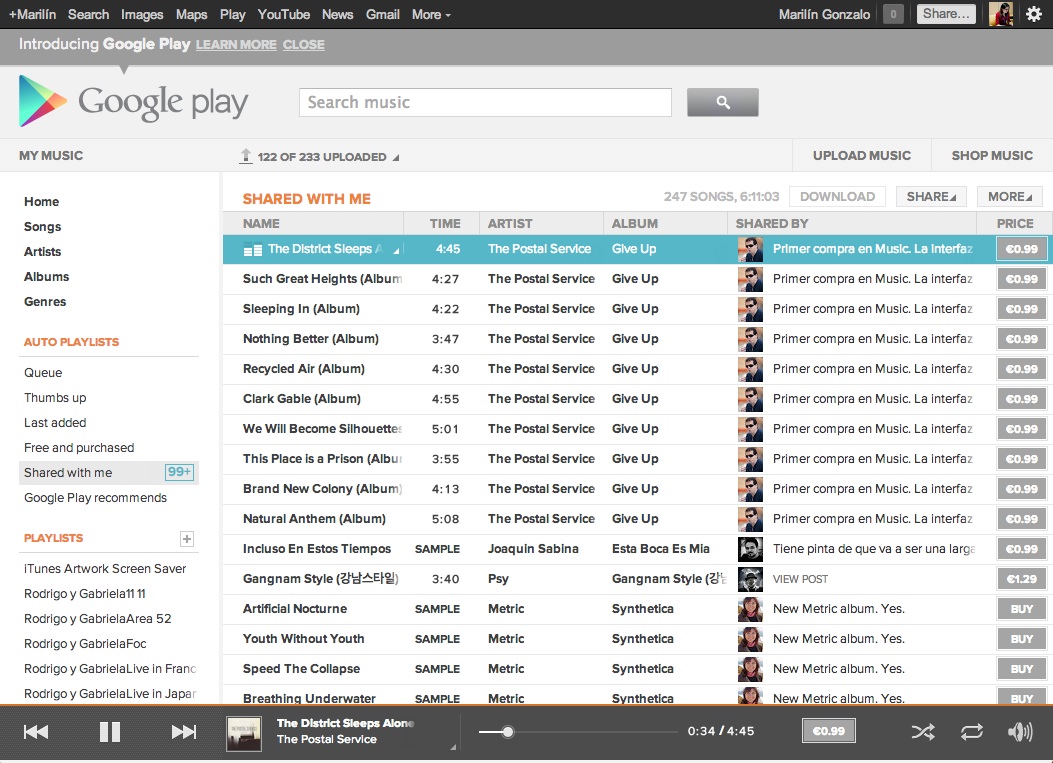Open the Thumbs up playlist

(x=55, y=398)
